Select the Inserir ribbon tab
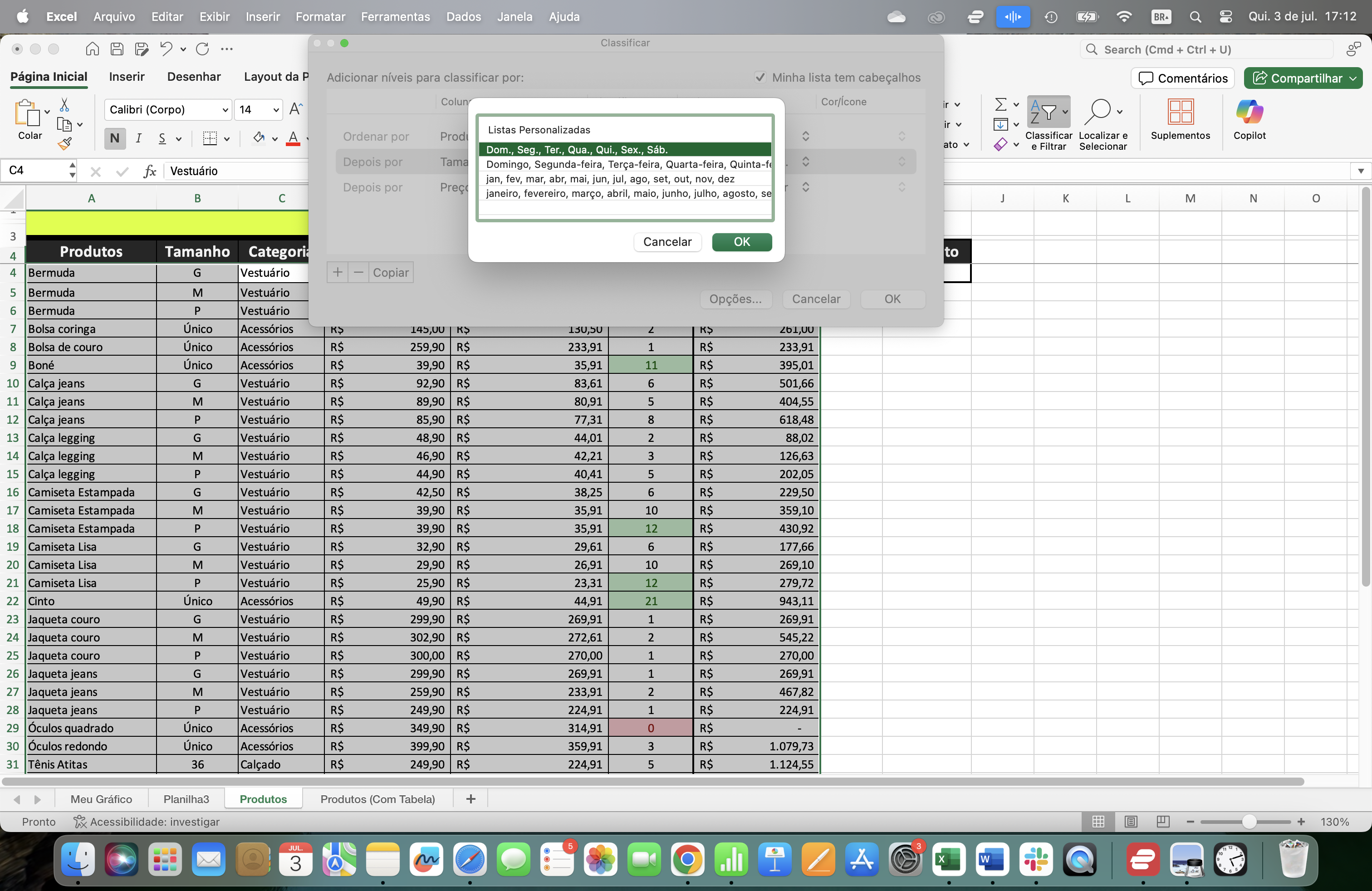Viewport: 1372px width, 891px height. pyautogui.click(x=127, y=77)
